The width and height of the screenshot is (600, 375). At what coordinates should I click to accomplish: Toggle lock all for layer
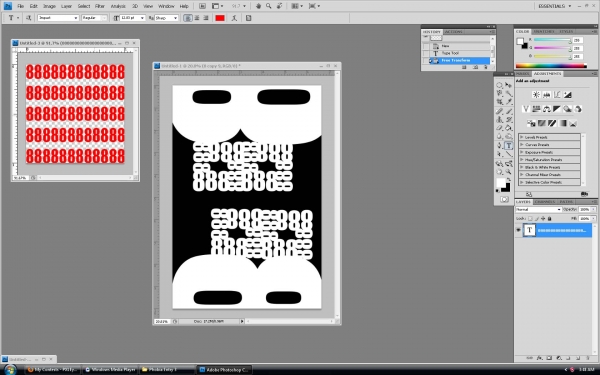click(549, 218)
